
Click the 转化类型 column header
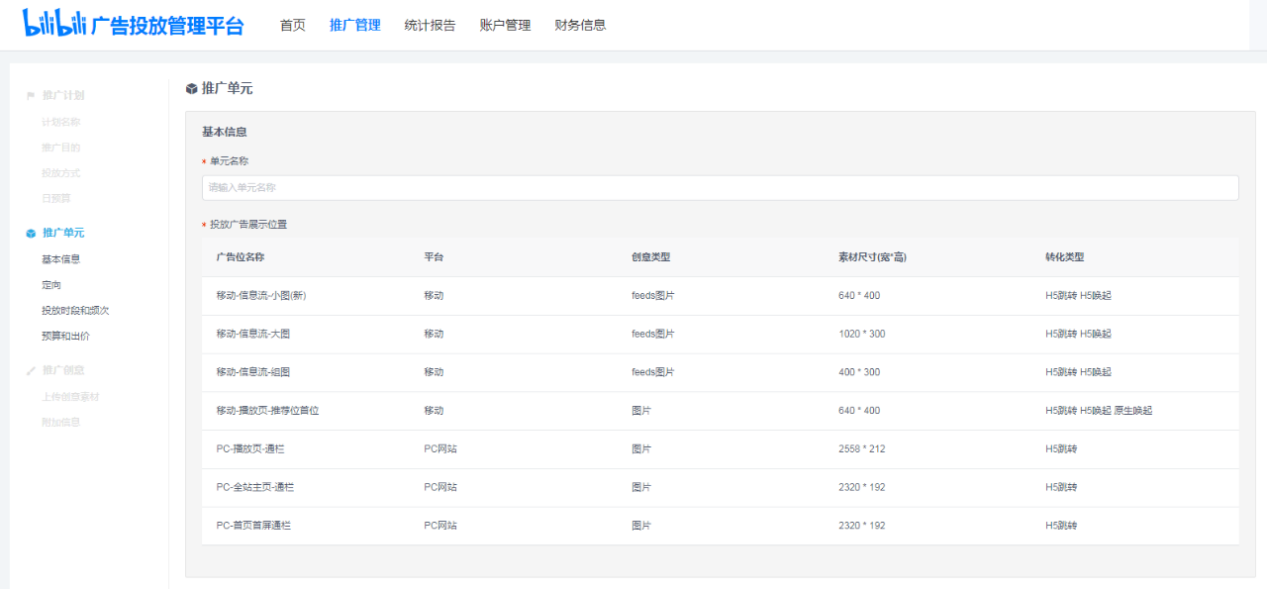coord(1064,257)
